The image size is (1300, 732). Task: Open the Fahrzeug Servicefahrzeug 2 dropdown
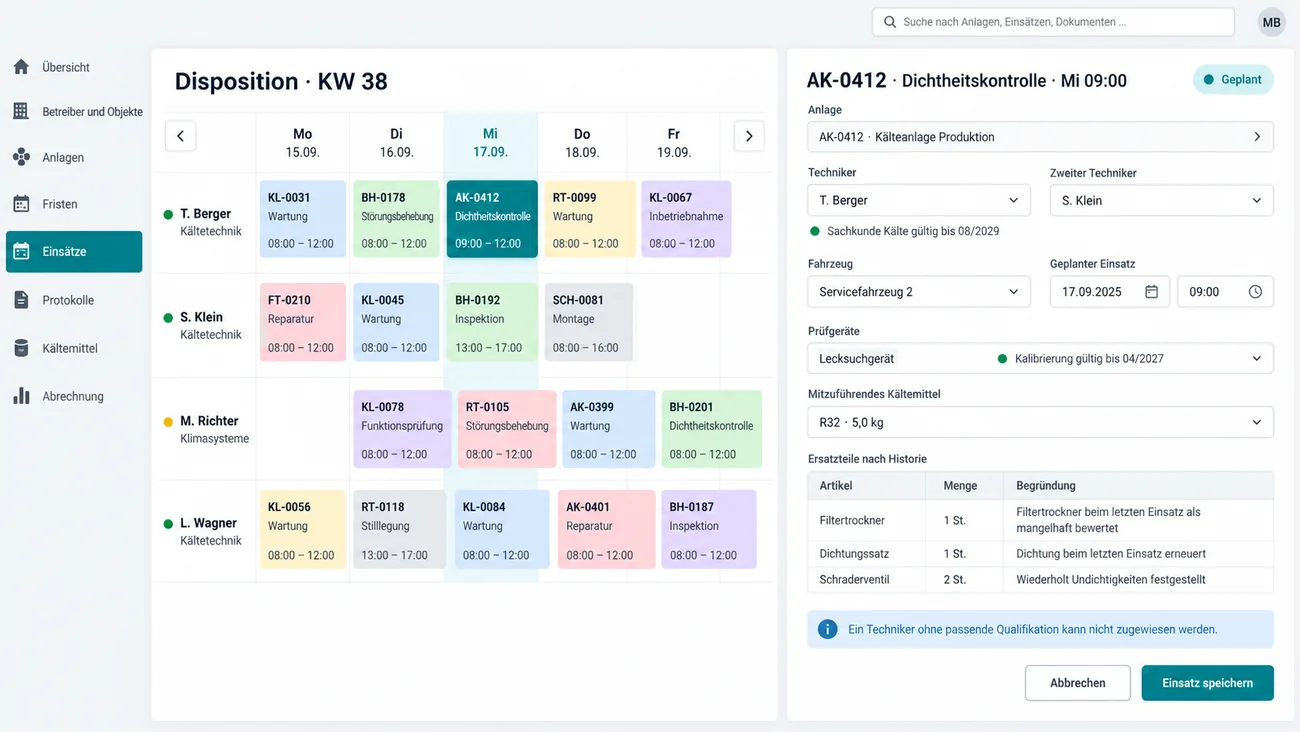pyautogui.click(x=918, y=292)
